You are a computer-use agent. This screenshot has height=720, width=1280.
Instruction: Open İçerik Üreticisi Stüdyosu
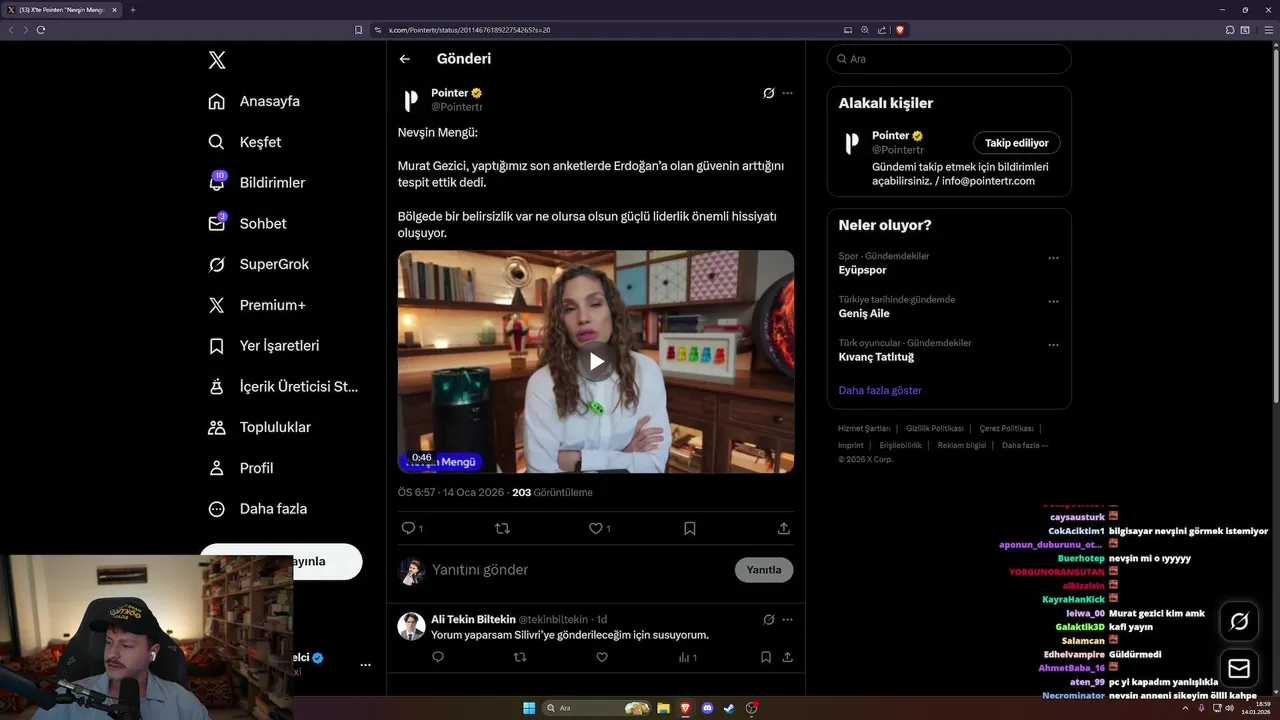[283, 387]
